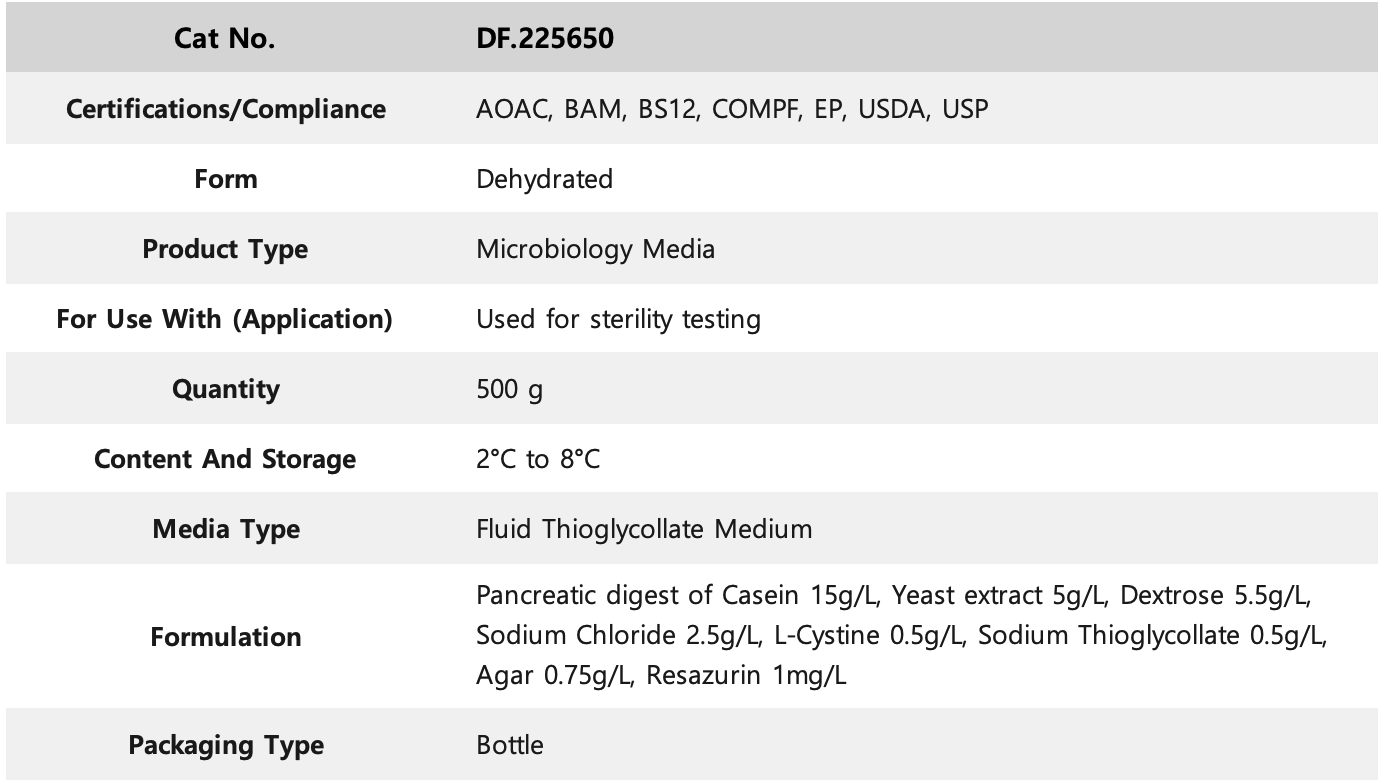Select the Pancreatic digest of Casein text

[x=638, y=596]
